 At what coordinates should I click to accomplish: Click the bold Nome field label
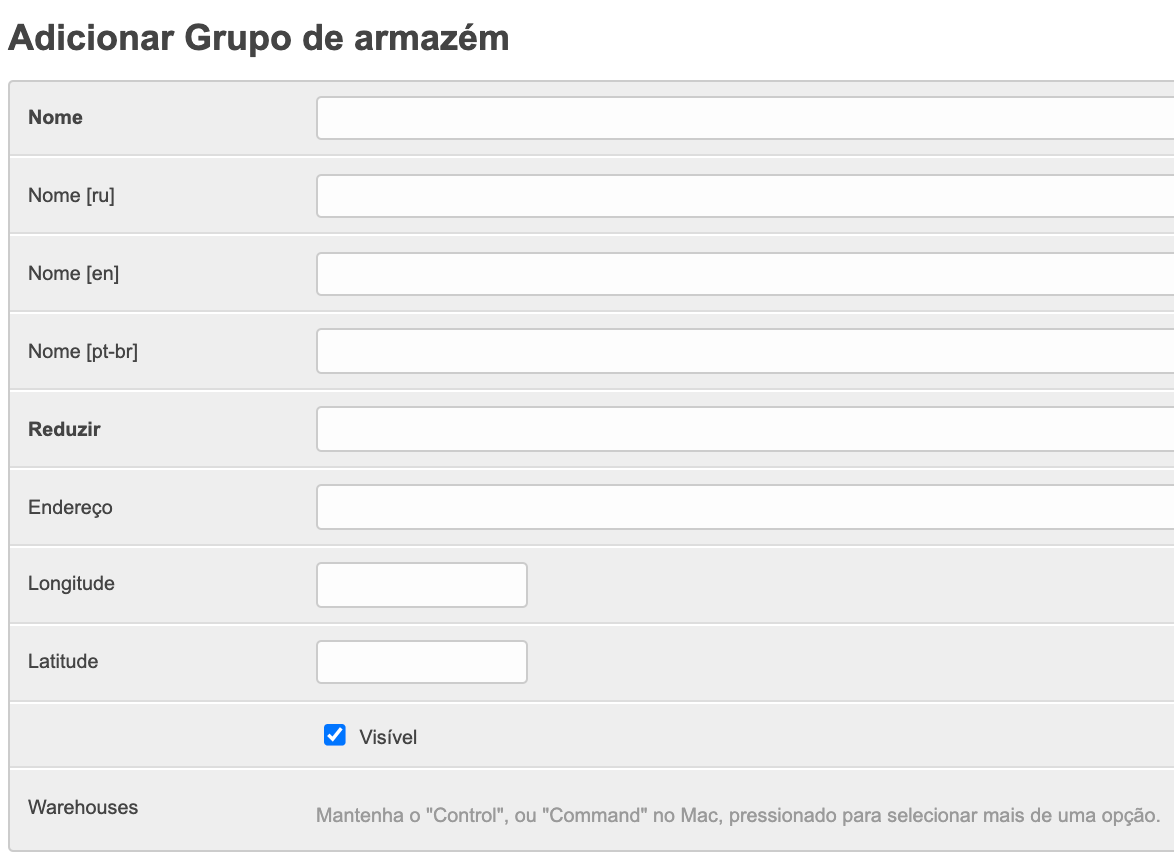pyautogui.click(x=55, y=117)
